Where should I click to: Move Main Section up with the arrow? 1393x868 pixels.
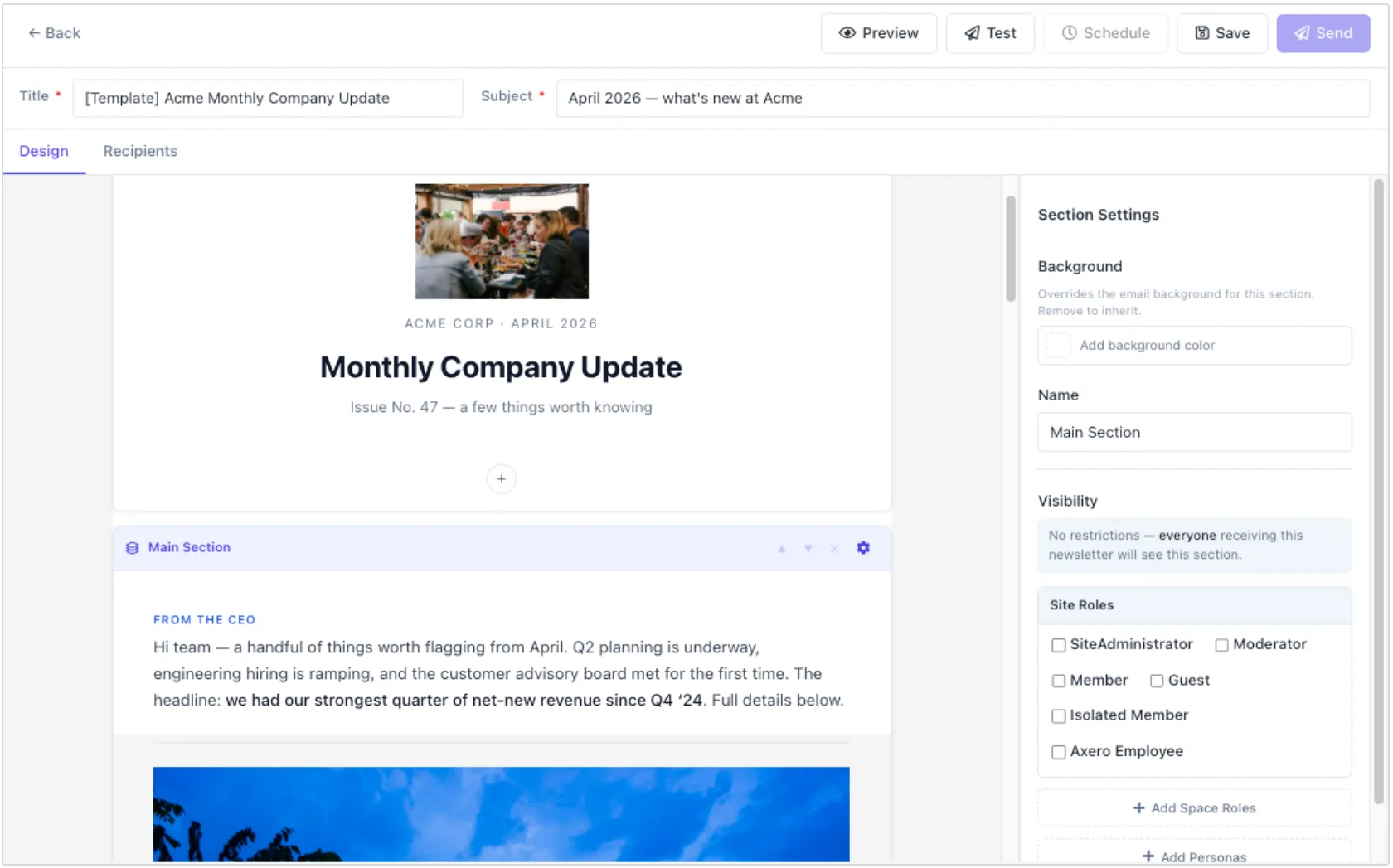[781, 549]
